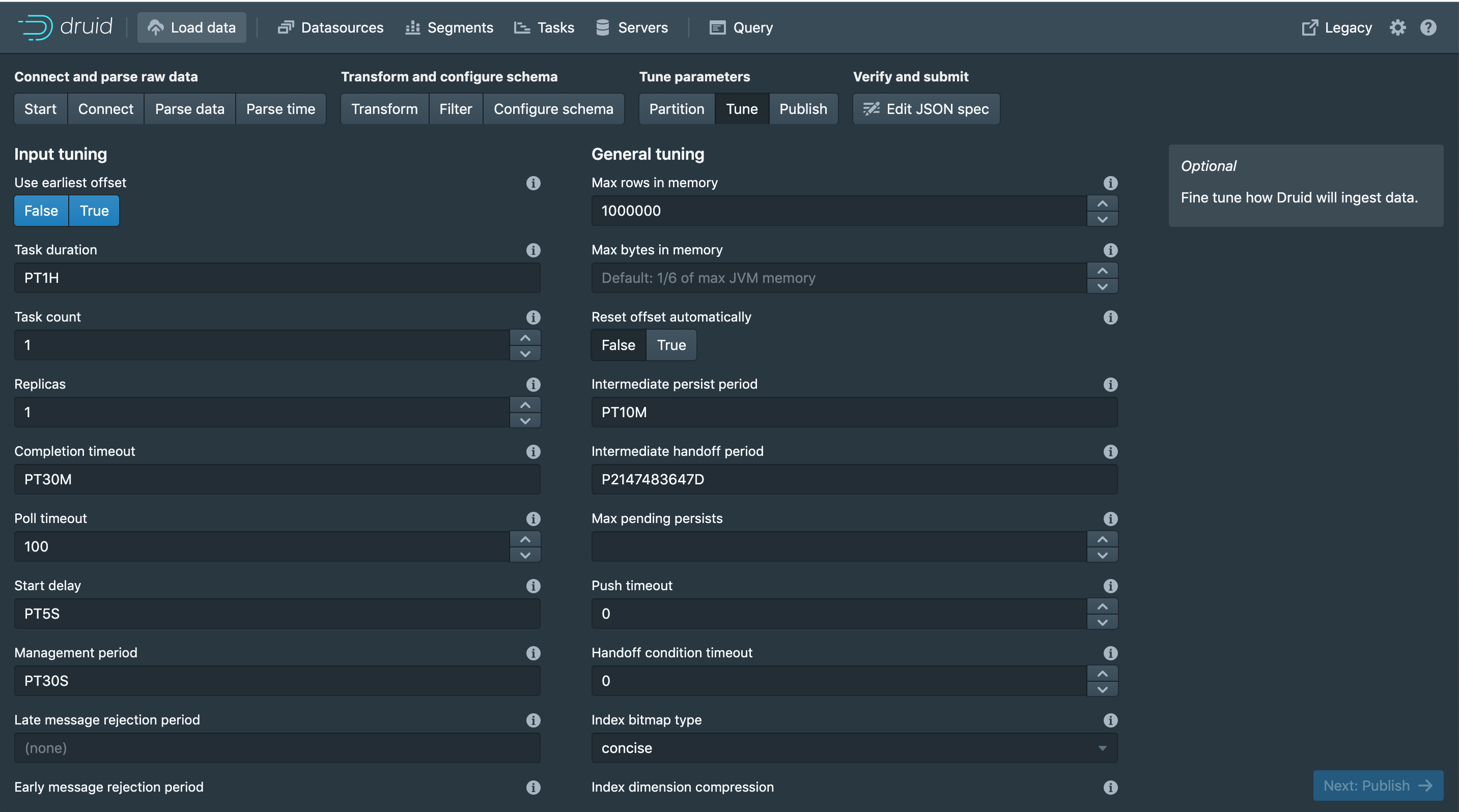Switch to Publish step
The height and width of the screenshot is (812, 1459).
[x=803, y=109]
